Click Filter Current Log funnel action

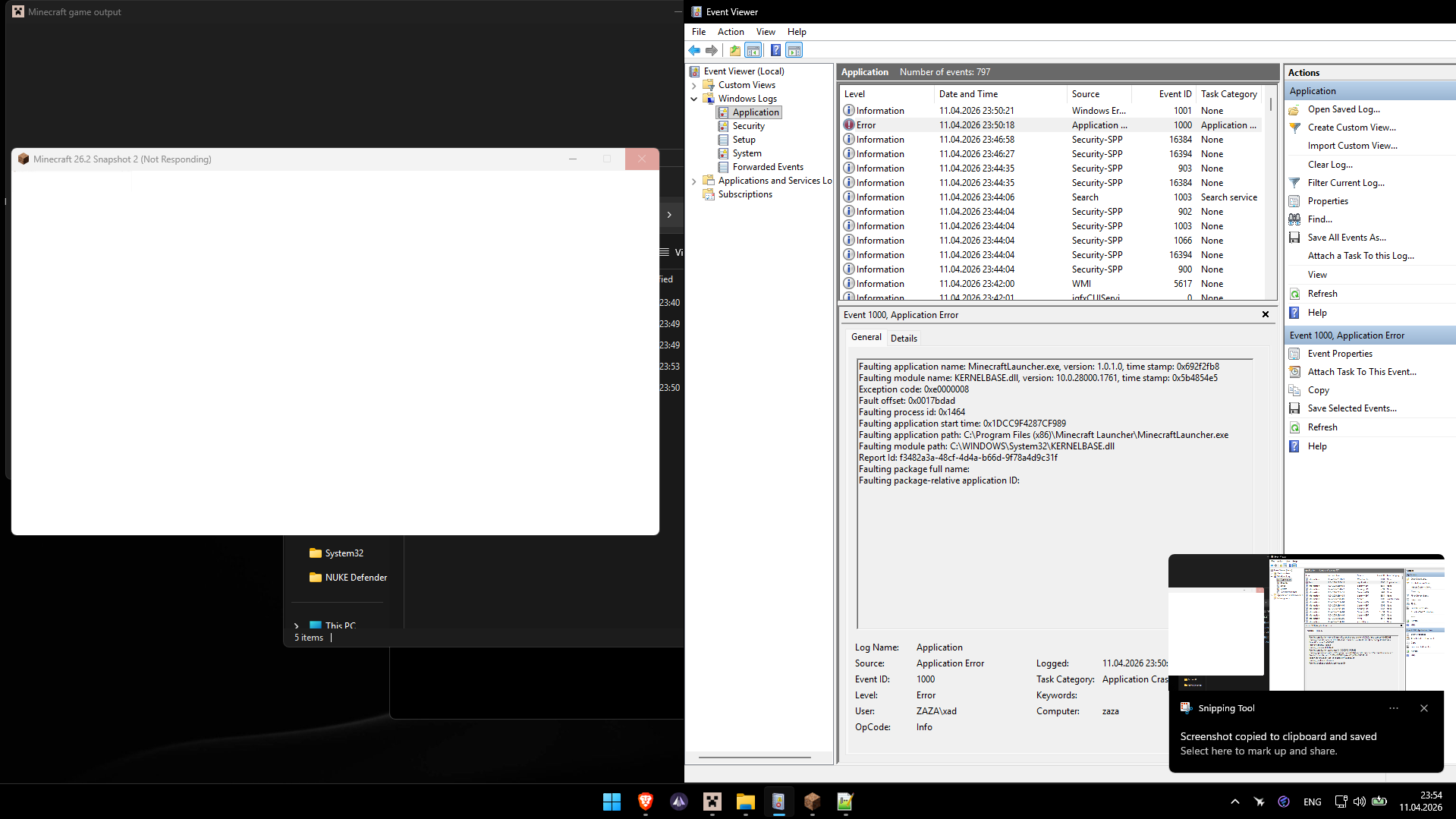pos(1345,183)
